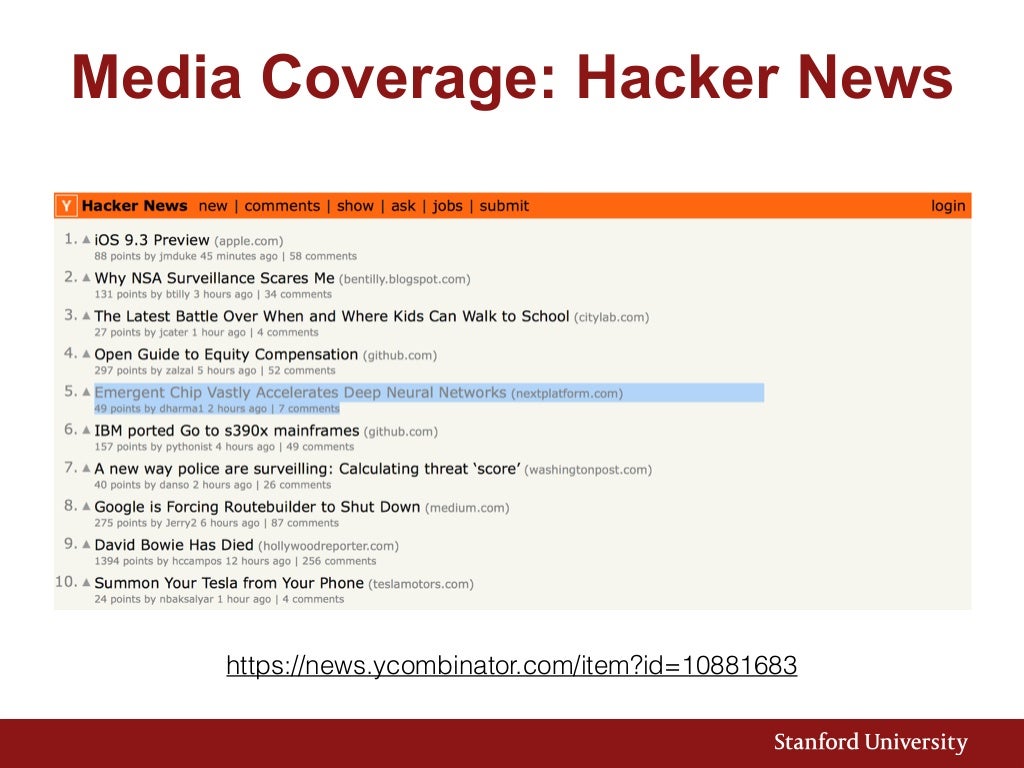1024x768 pixels.
Task: Upvote Google Forcing Routebuilder story
Action: [86, 506]
